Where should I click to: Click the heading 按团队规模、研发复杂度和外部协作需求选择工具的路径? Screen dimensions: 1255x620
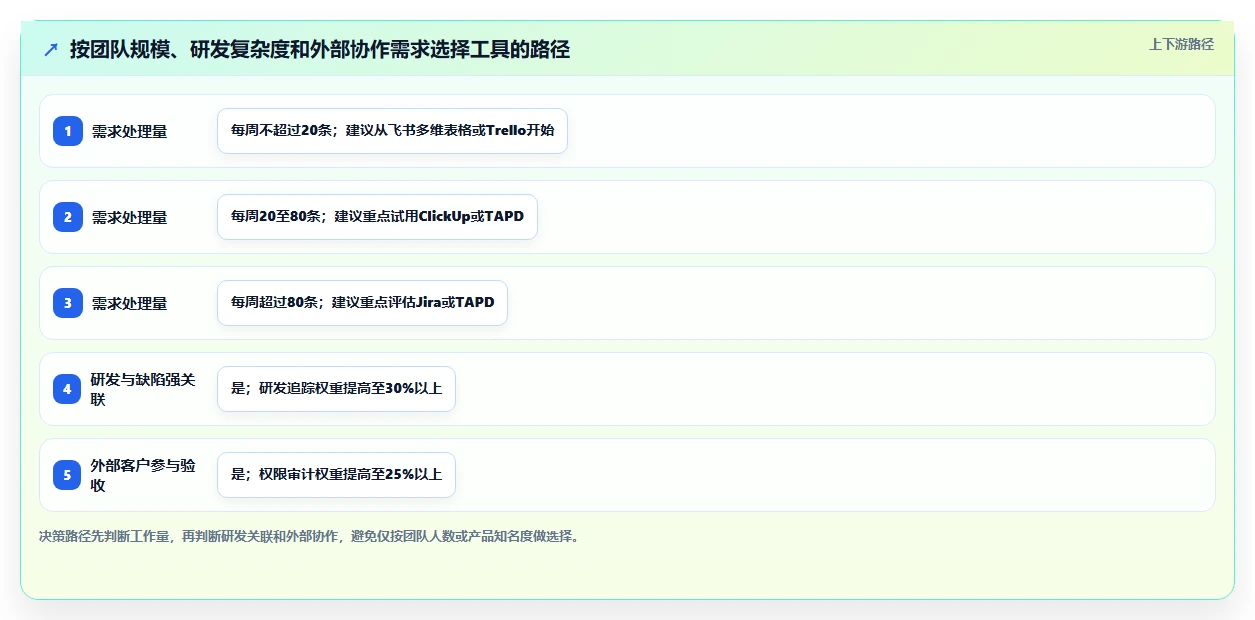tap(320, 49)
